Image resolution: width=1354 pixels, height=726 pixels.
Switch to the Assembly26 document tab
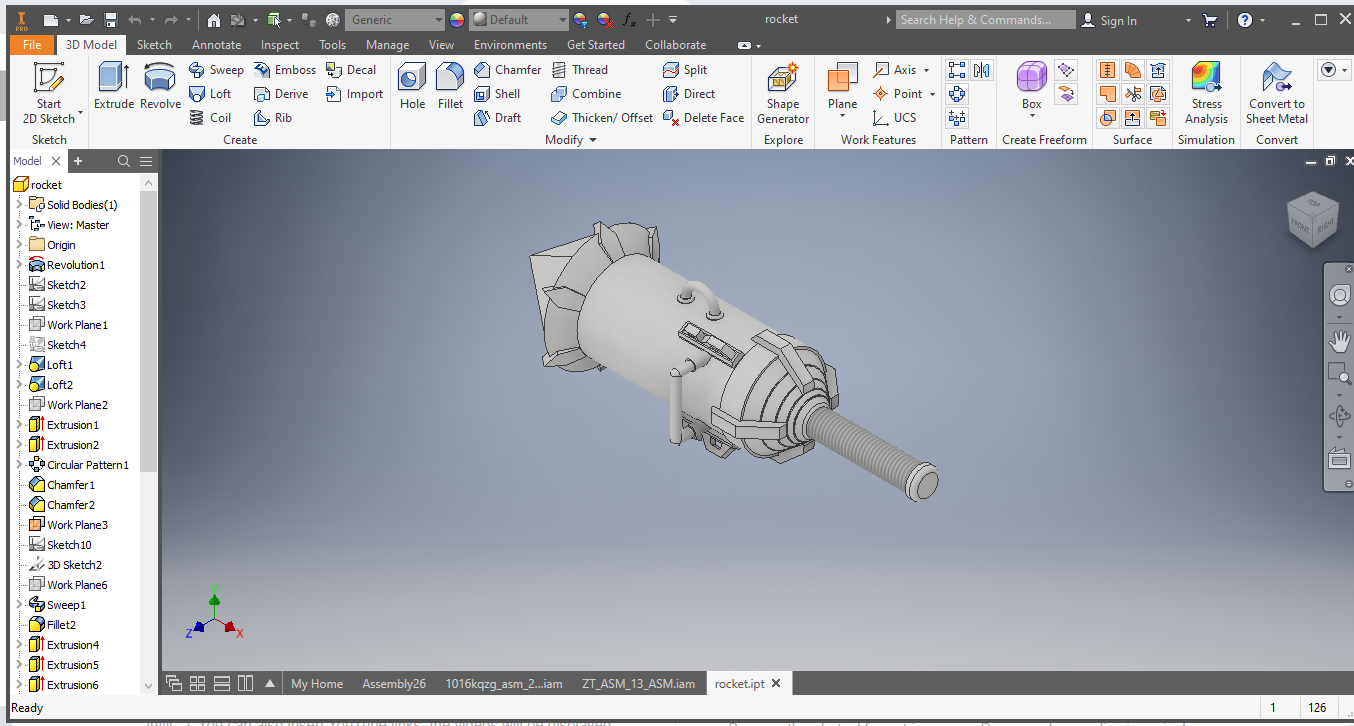(x=394, y=683)
